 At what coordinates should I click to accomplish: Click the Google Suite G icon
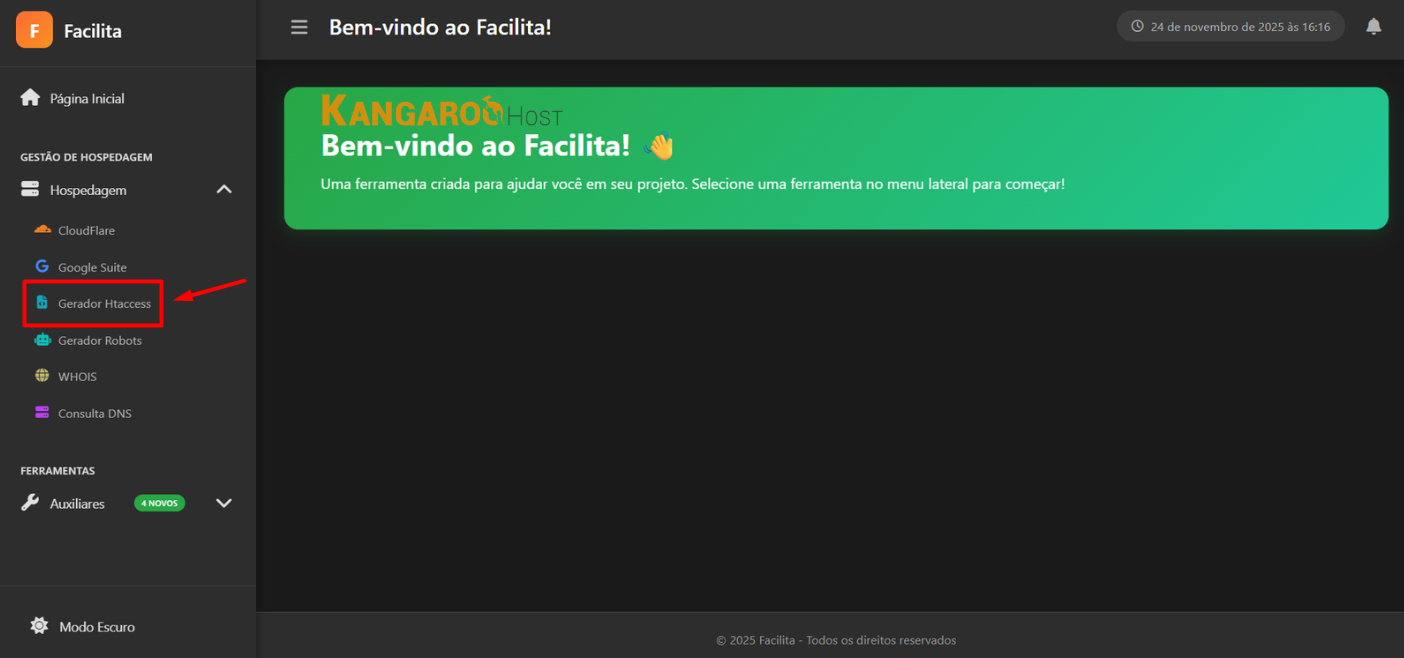click(x=42, y=267)
